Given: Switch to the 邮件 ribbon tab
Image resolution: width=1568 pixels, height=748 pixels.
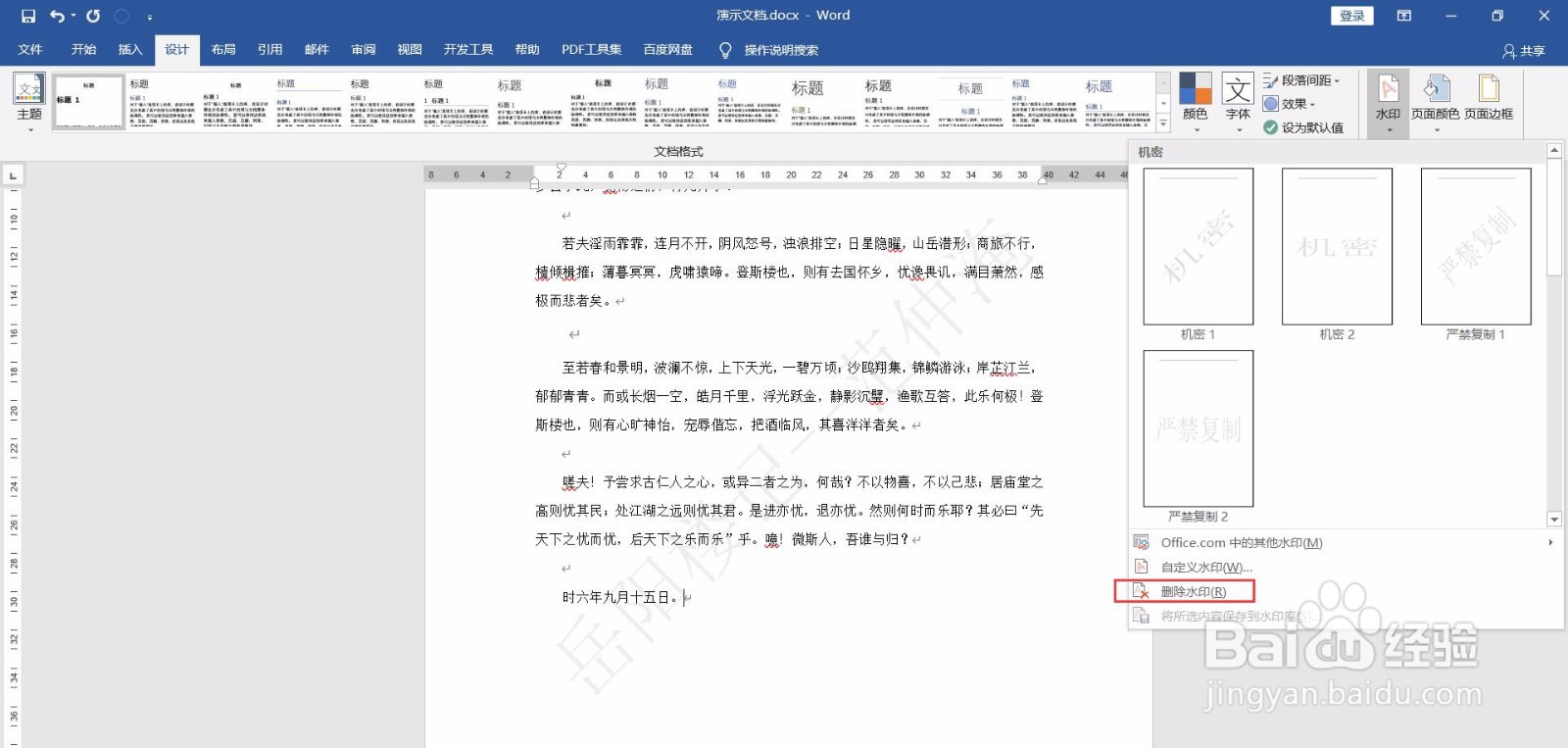Looking at the screenshot, I should (317, 50).
